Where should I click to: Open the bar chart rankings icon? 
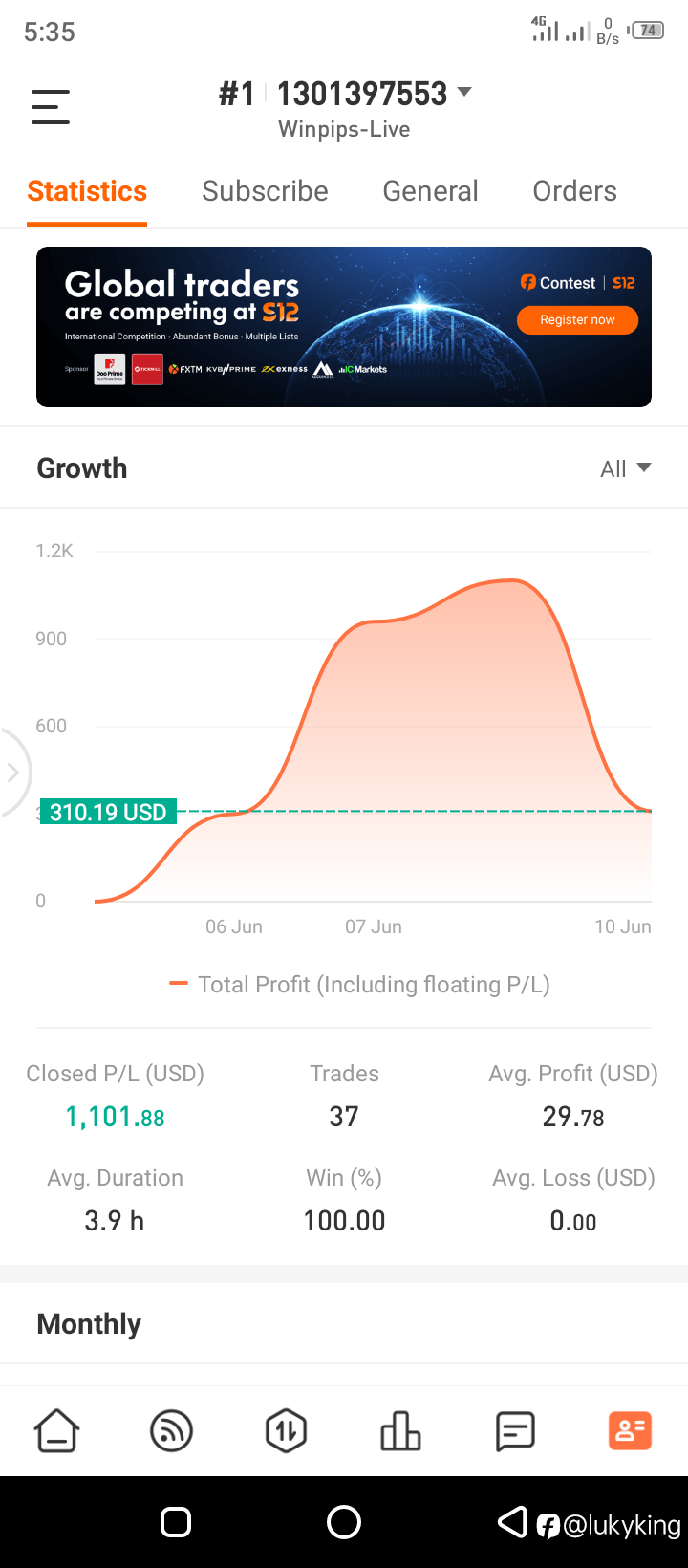(x=400, y=1431)
